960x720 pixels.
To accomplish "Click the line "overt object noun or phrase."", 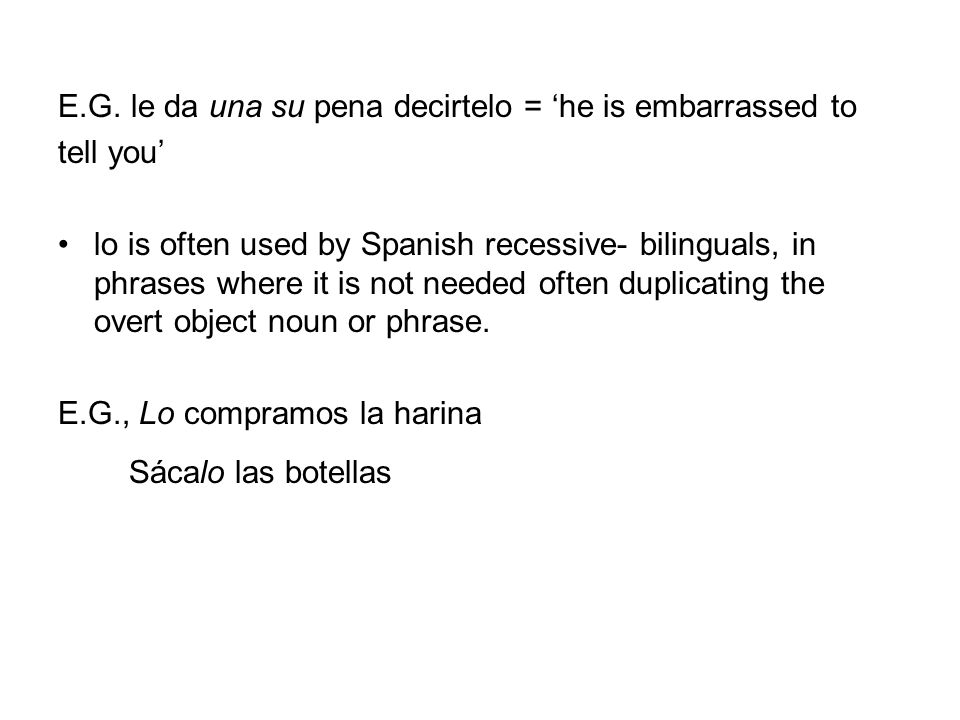I will (292, 322).
